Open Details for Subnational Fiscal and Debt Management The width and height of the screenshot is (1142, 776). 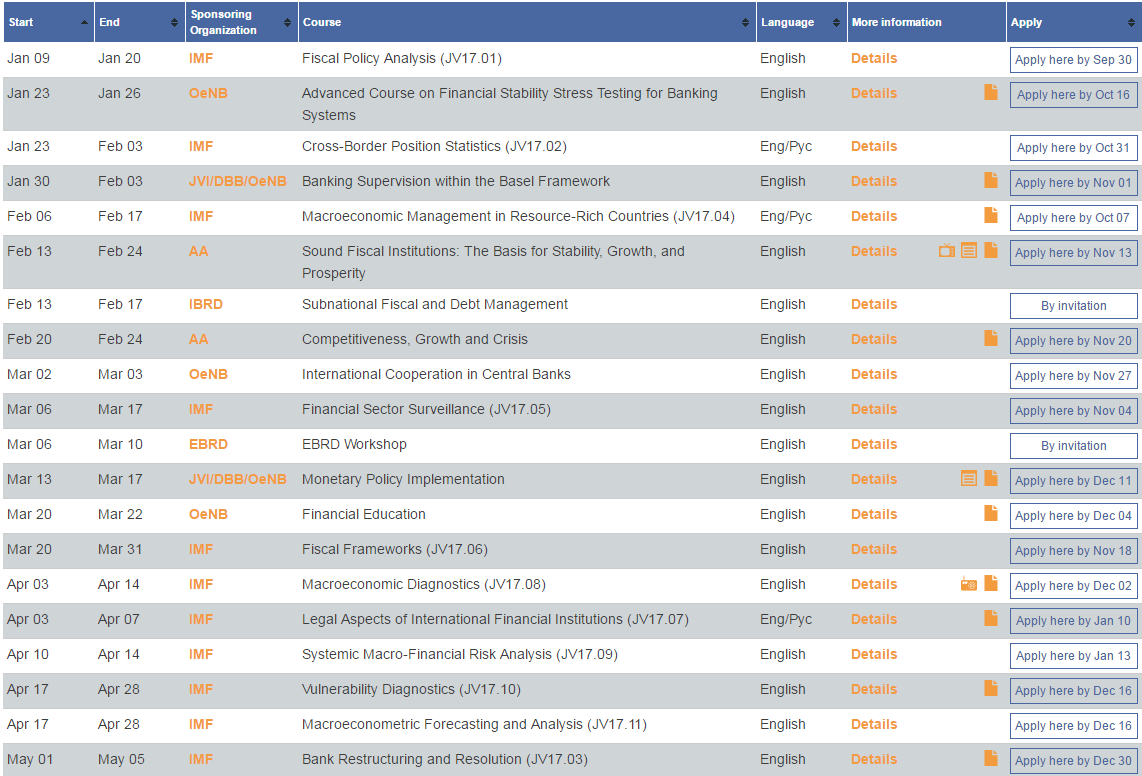[874, 305]
